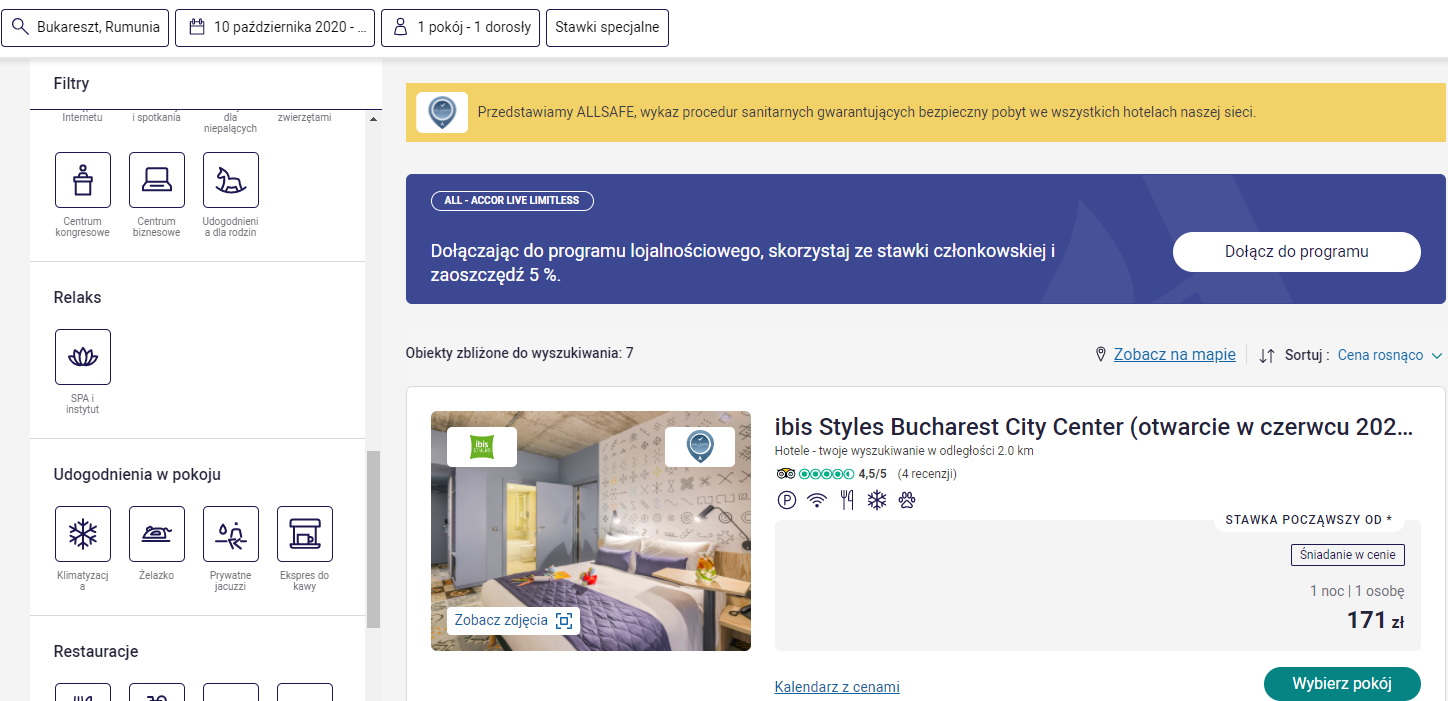Click the 171 zł price
The image size is (1448, 701).
coord(1375,620)
